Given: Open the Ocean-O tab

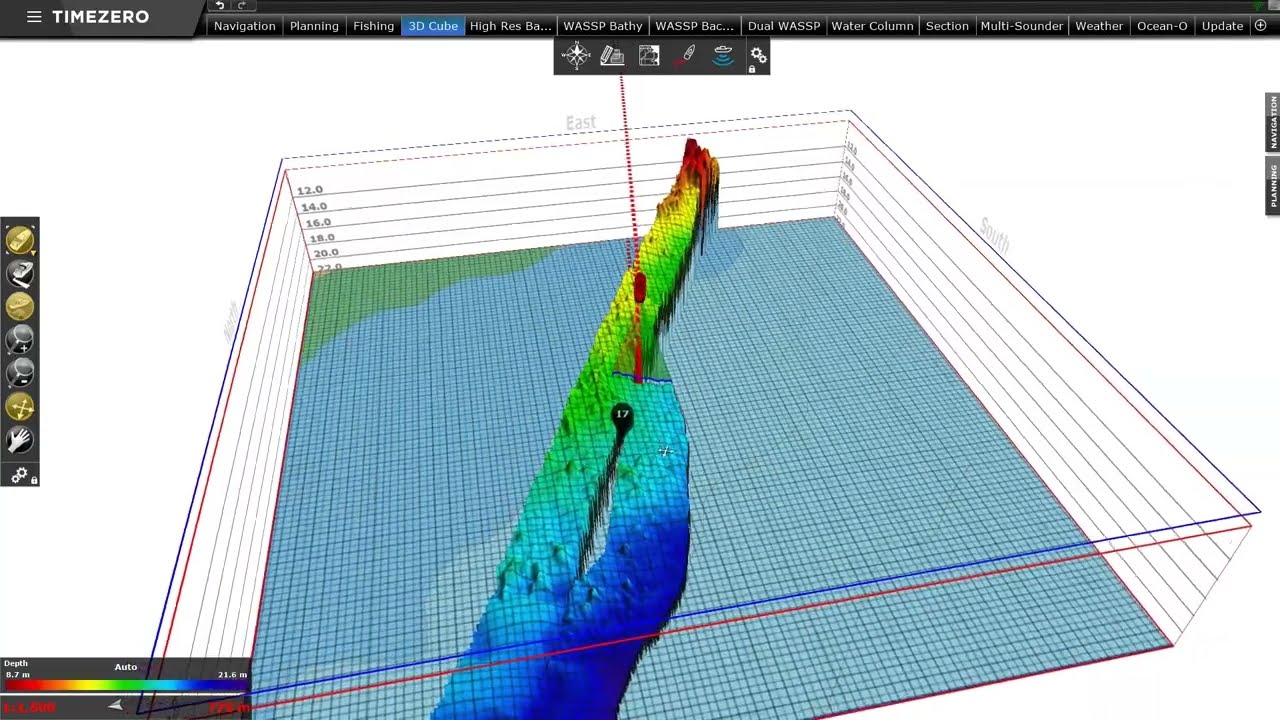Looking at the screenshot, I should click(1162, 26).
